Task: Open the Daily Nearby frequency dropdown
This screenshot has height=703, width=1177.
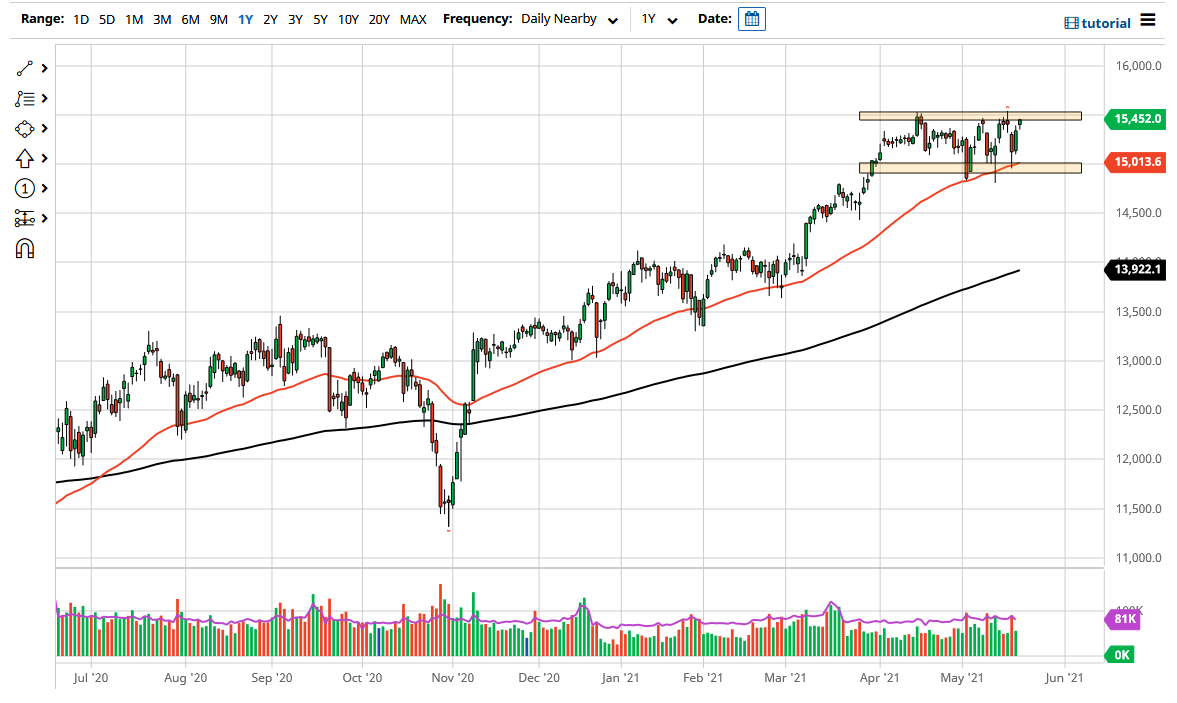Action: point(565,18)
